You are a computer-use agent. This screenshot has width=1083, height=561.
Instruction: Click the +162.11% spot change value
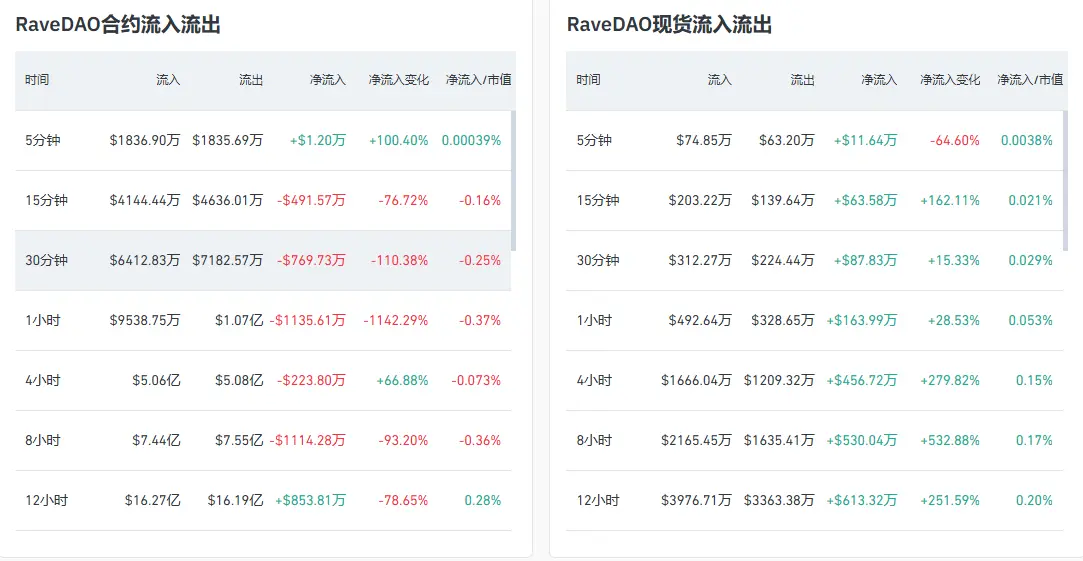click(x=950, y=200)
